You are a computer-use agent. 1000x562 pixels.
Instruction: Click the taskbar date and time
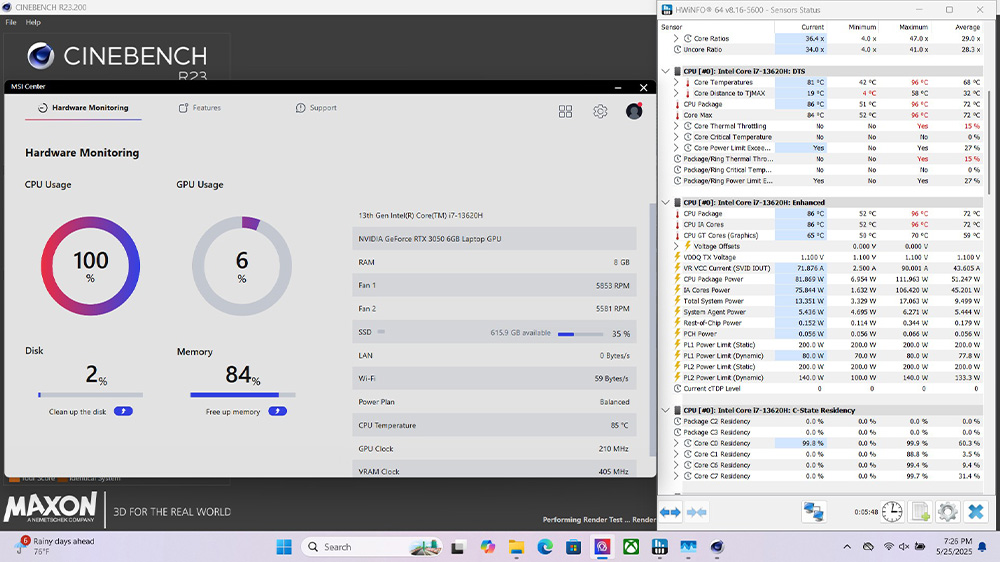pyautogui.click(x=955, y=546)
